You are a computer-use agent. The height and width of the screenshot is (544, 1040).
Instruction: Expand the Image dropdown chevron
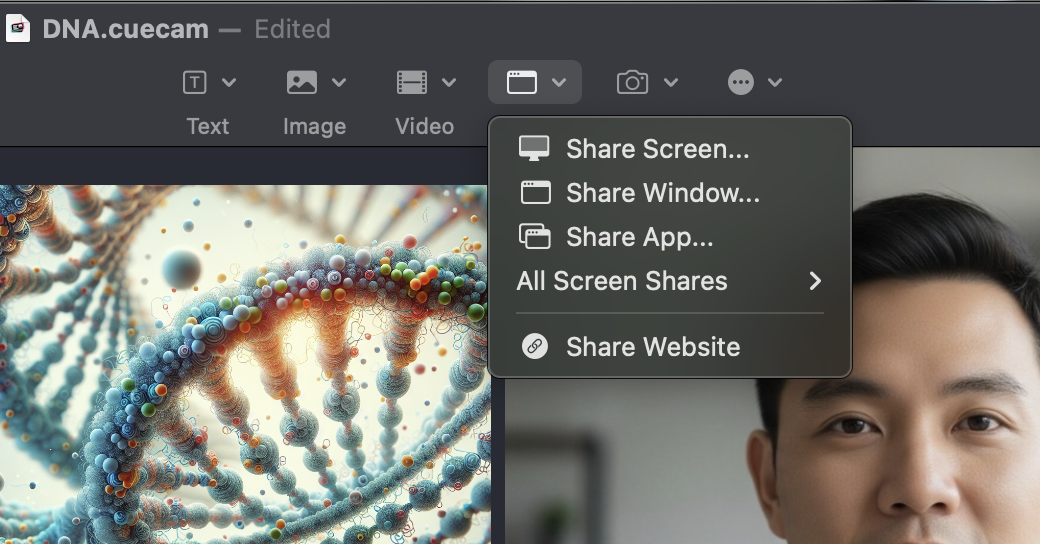339,82
